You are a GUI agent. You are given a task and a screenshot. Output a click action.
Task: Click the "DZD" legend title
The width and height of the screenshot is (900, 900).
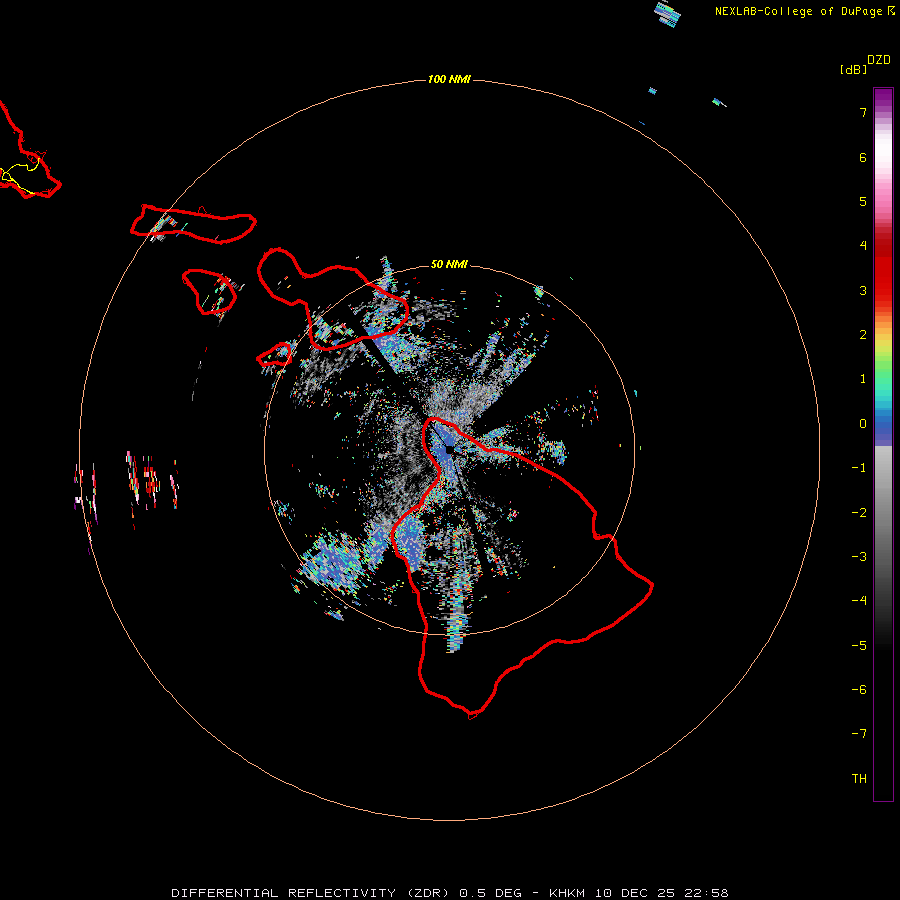[x=879, y=60]
